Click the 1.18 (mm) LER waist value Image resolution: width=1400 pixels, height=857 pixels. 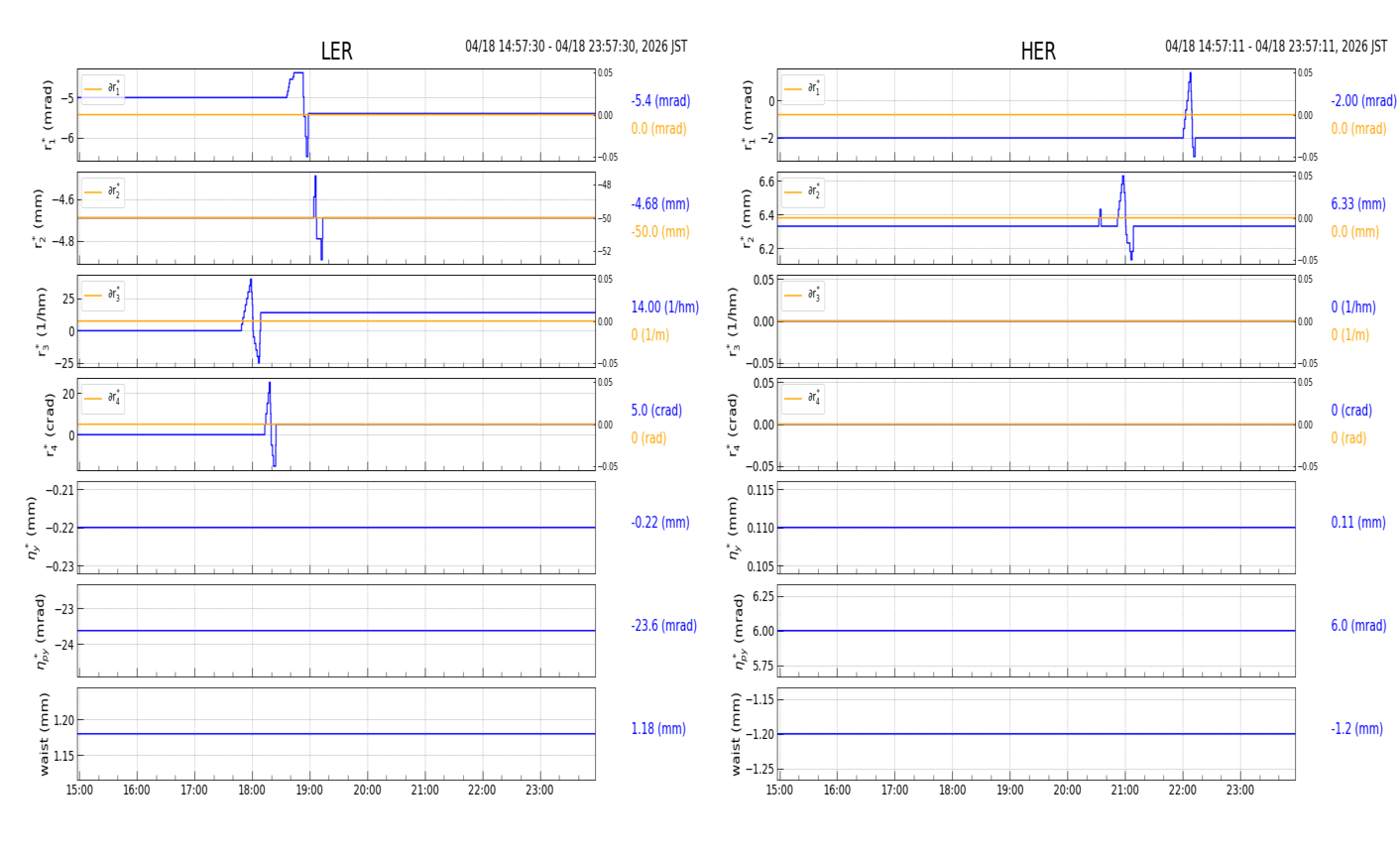click(658, 729)
